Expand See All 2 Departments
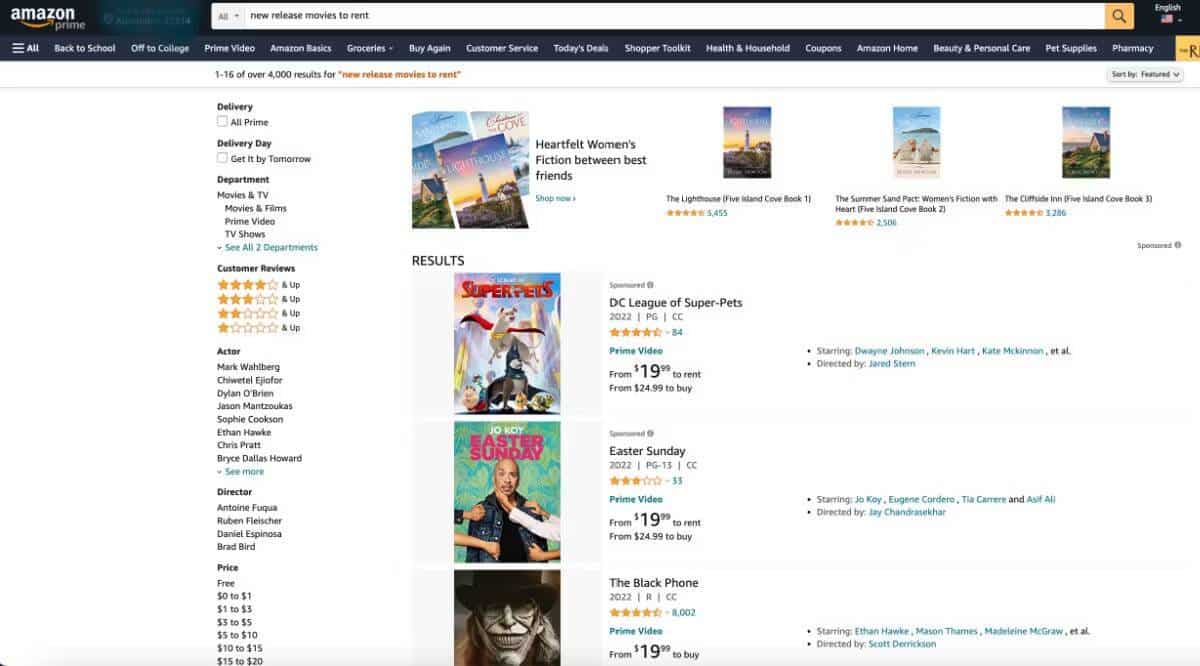1200x666 pixels. (270, 247)
